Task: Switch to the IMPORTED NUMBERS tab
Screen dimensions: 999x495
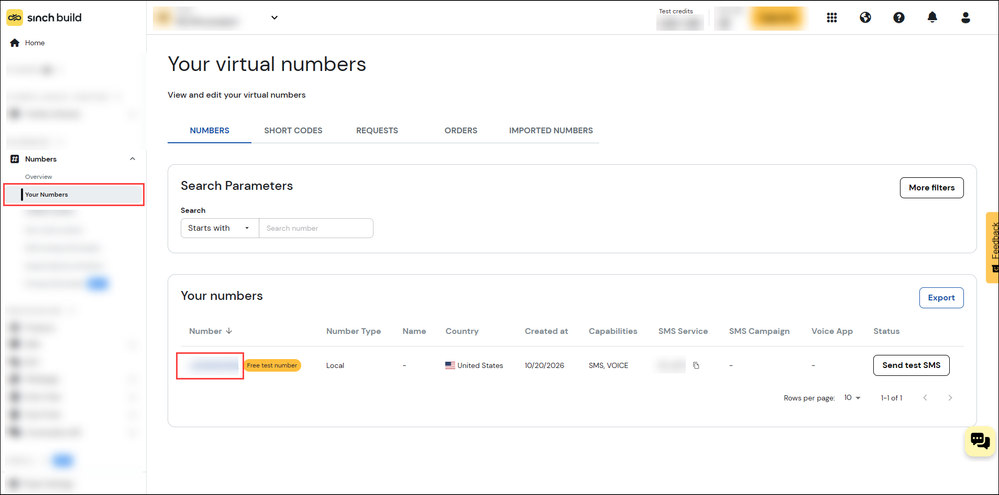Action: [x=551, y=131]
